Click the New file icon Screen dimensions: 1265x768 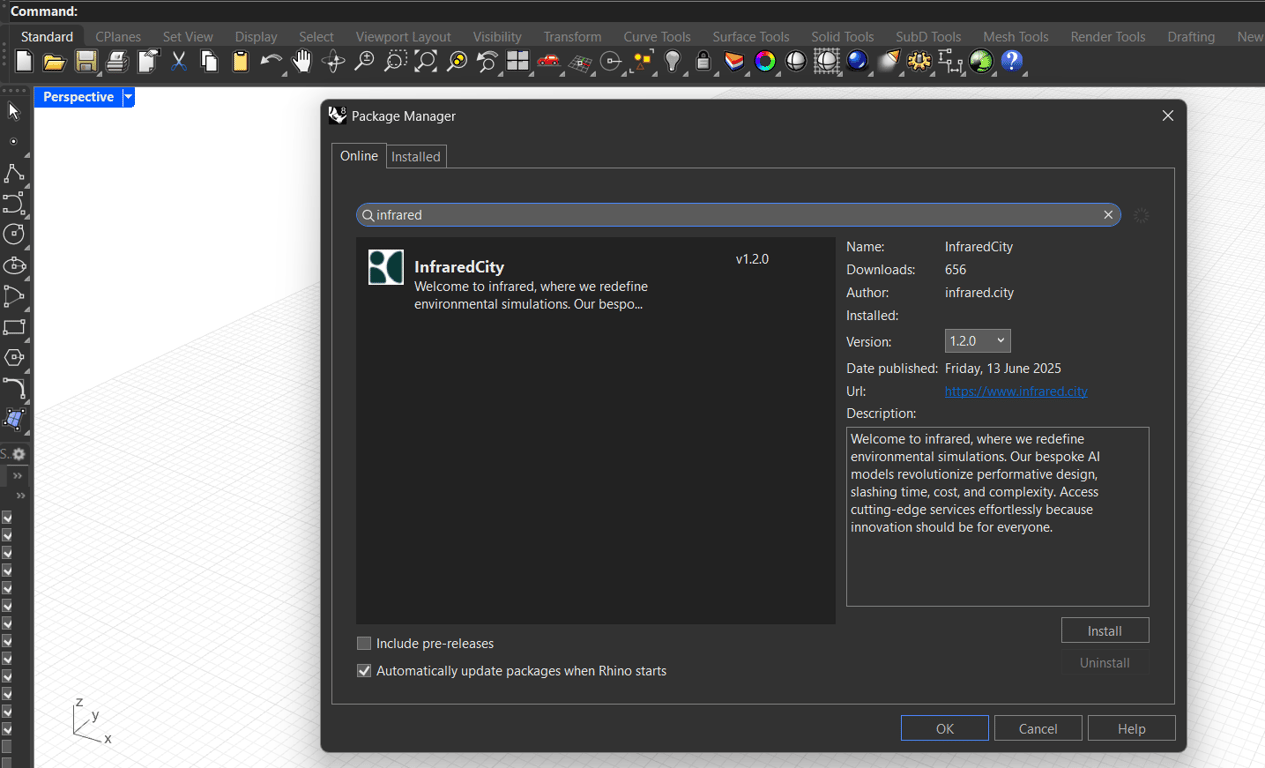point(24,62)
